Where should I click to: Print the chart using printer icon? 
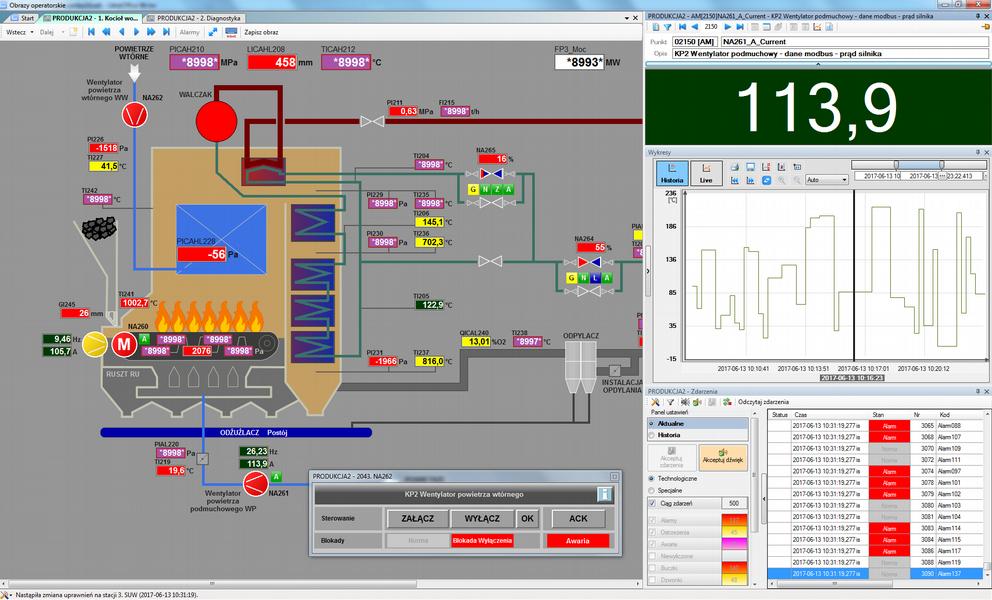(735, 167)
